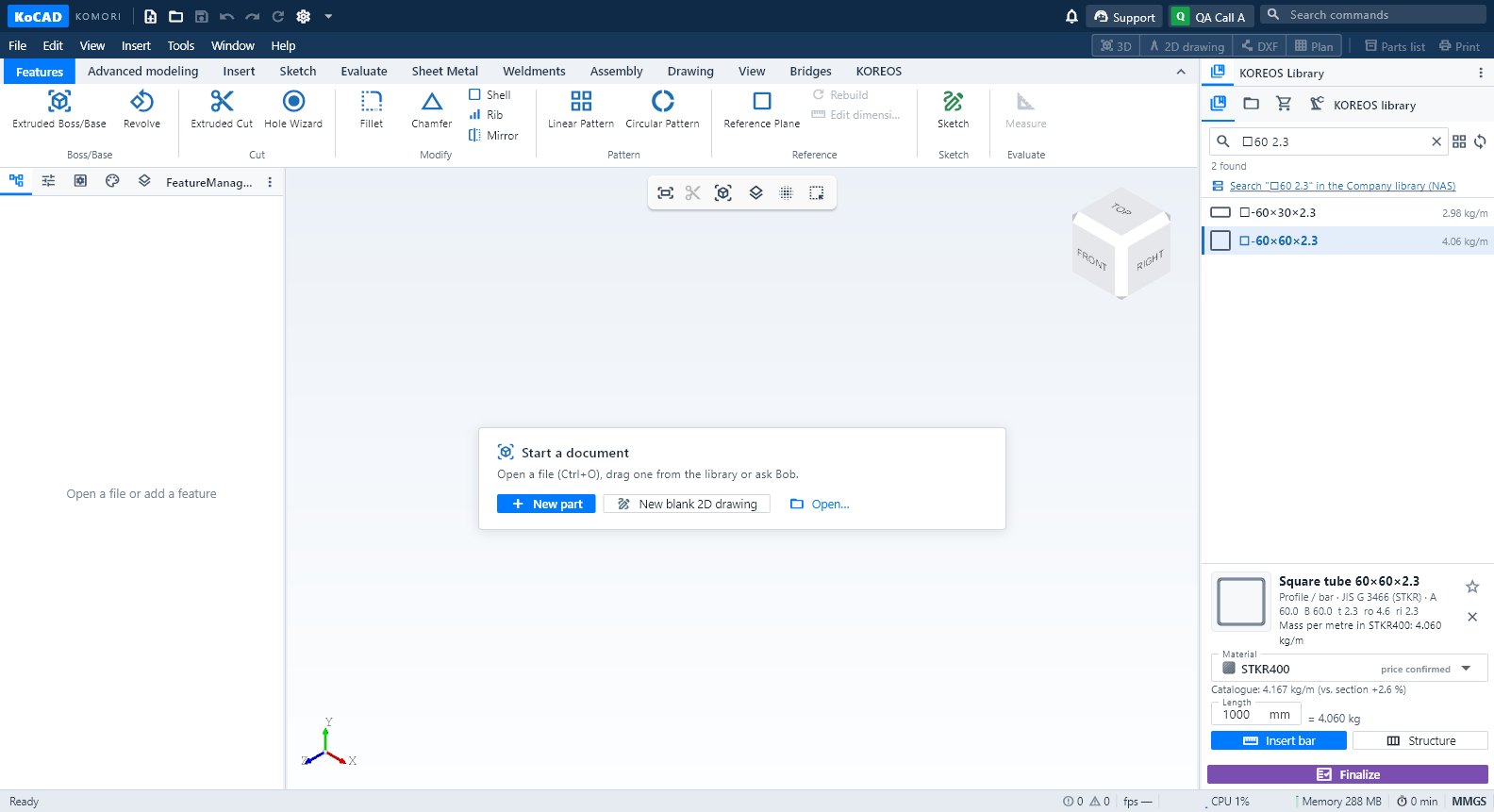Open KOREOS Library panel options menu
Screen dimensions: 1494x812
pos(1480,73)
